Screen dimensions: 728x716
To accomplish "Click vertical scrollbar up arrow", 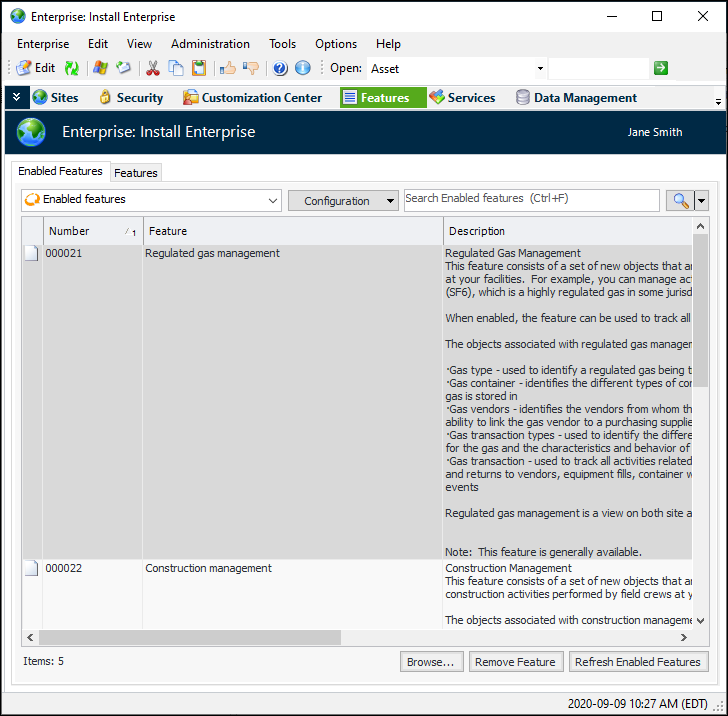I will [701, 226].
